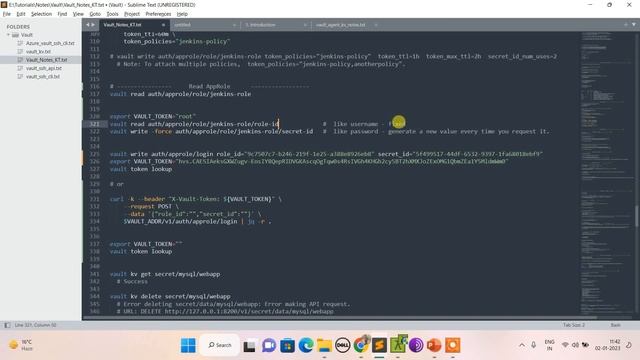This screenshot has height=360, width=640.
Task: Open the Goto menu
Action: pyautogui.click(x=95, y=14)
